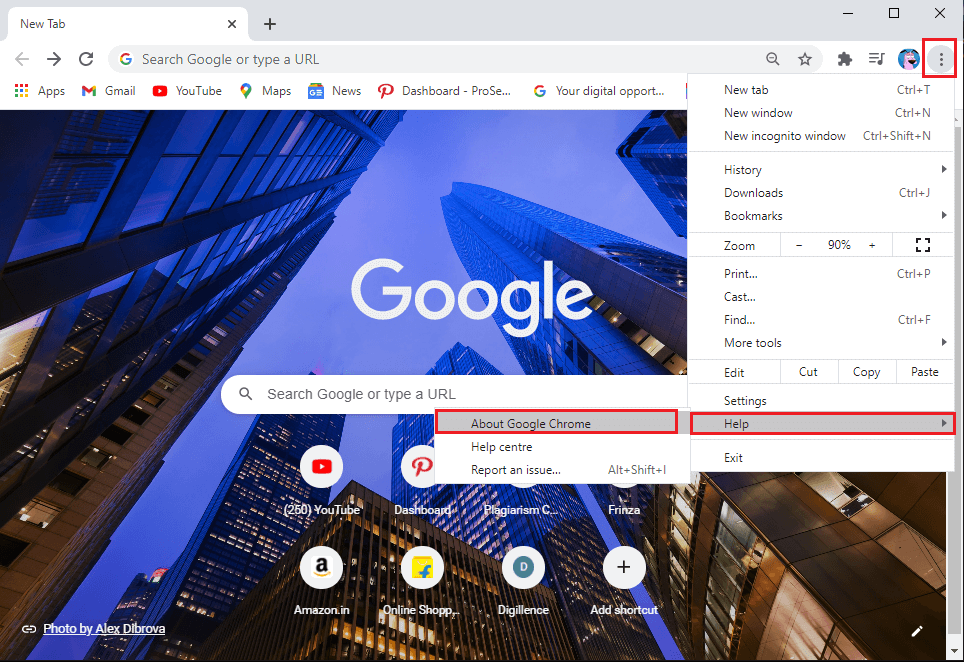This screenshot has height=662, width=964.
Task: Open the More tools submenu
Action: click(x=753, y=342)
